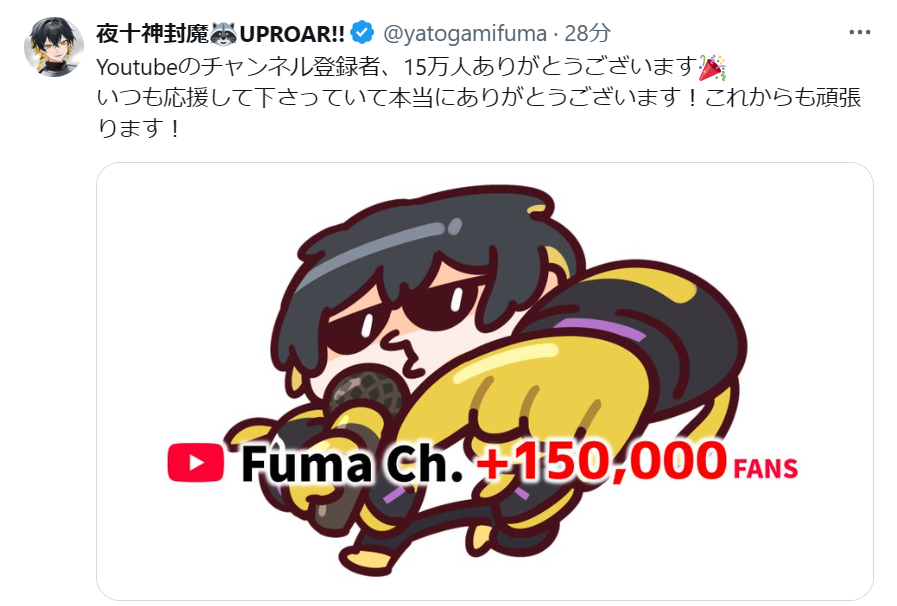897x606 pixels.
Task: Click the final text line ります！
Action: (x=139, y=128)
